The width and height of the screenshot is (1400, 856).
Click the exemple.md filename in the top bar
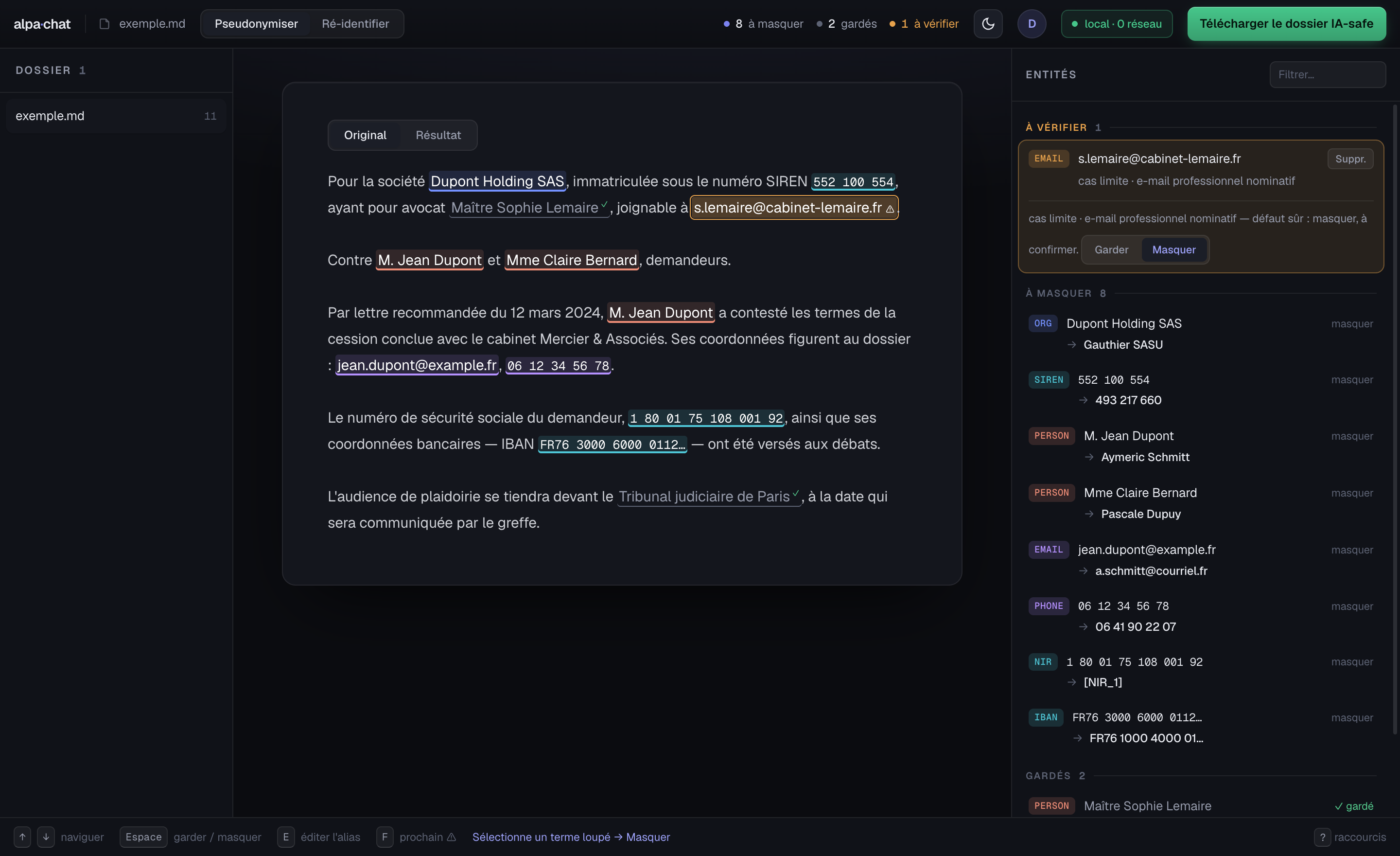(x=152, y=24)
